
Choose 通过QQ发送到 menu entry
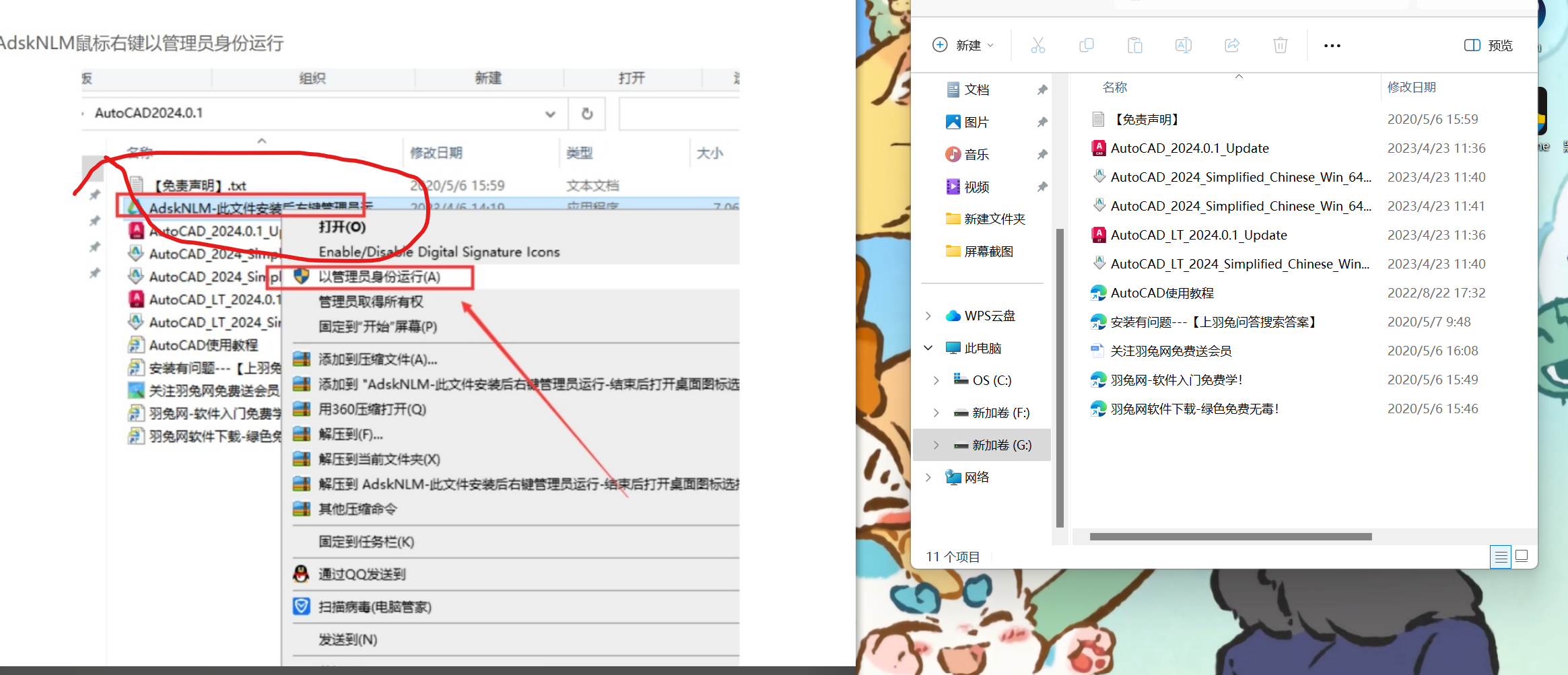(x=362, y=574)
